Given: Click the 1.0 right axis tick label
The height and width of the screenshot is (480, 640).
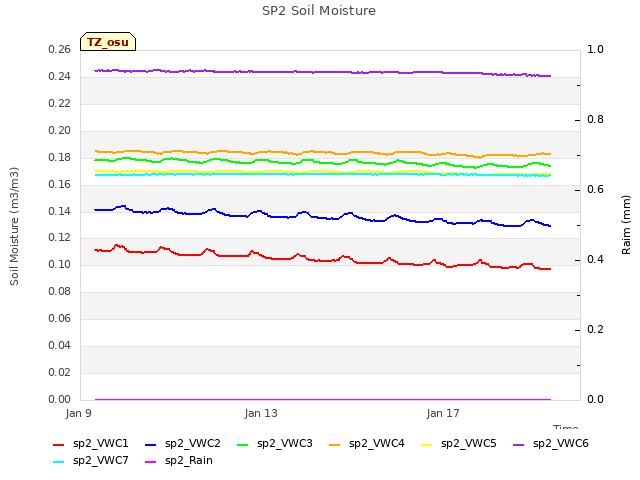Looking at the screenshot, I should pos(595,49).
